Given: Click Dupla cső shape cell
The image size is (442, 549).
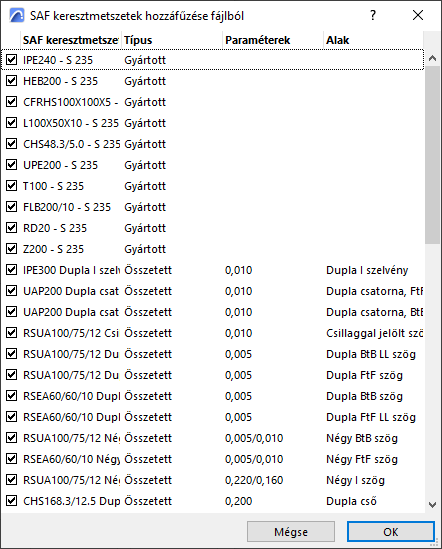Looking at the screenshot, I should pyautogui.click(x=351, y=501).
